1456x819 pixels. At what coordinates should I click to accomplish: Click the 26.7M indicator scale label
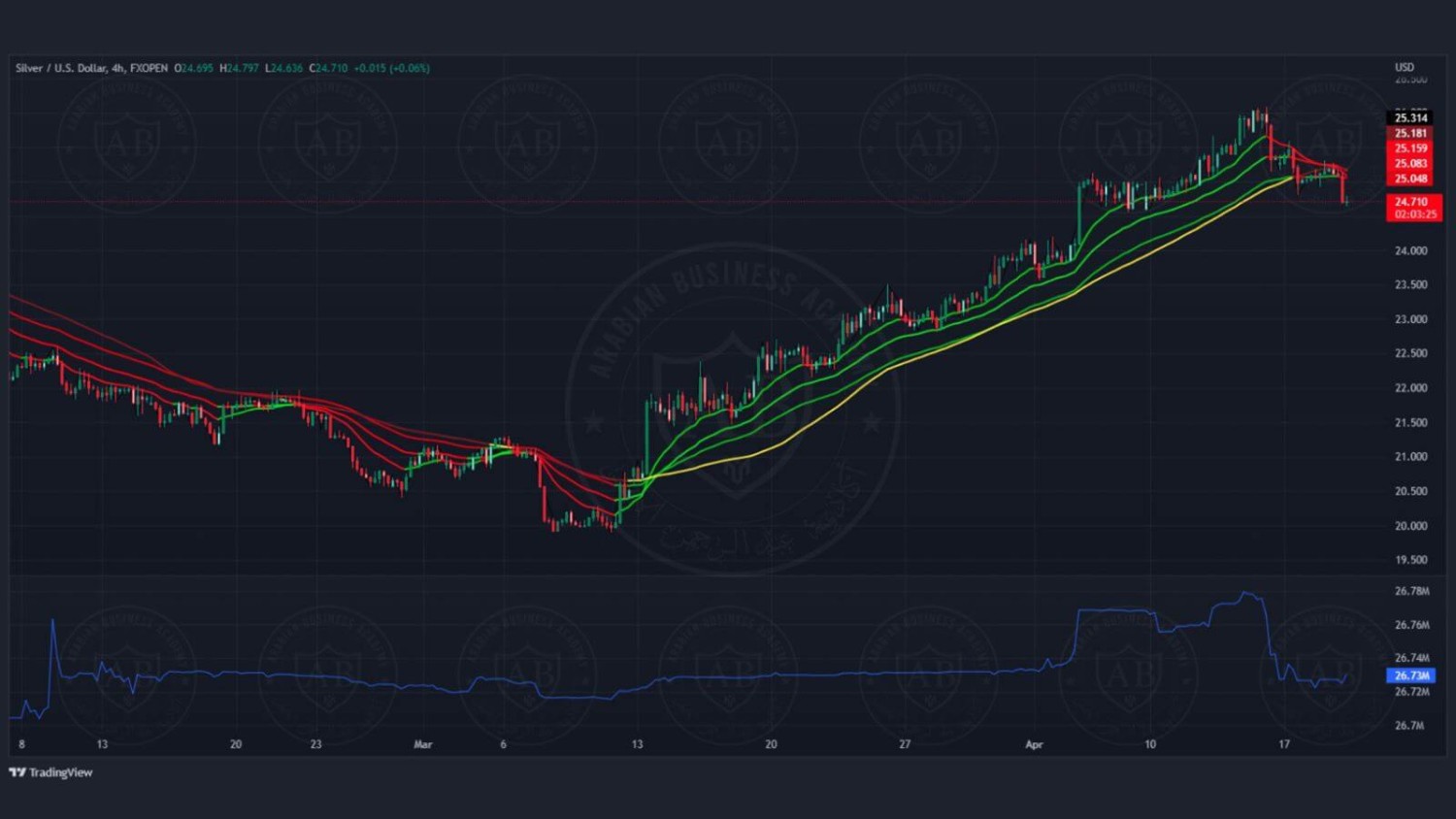pyautogui.click(x=1409, y=726)
